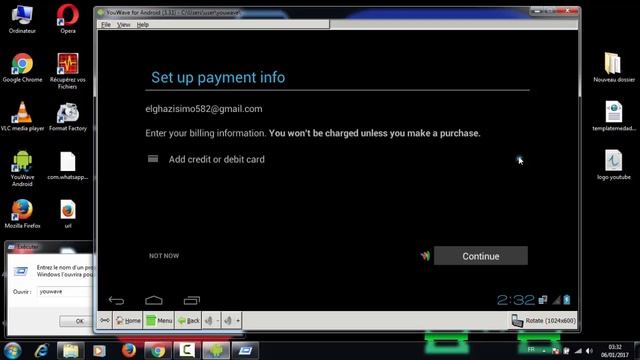Open Internet Explorer from the taskbar
The width and height of the screenshot is (640, 360).
click(41, 351)
